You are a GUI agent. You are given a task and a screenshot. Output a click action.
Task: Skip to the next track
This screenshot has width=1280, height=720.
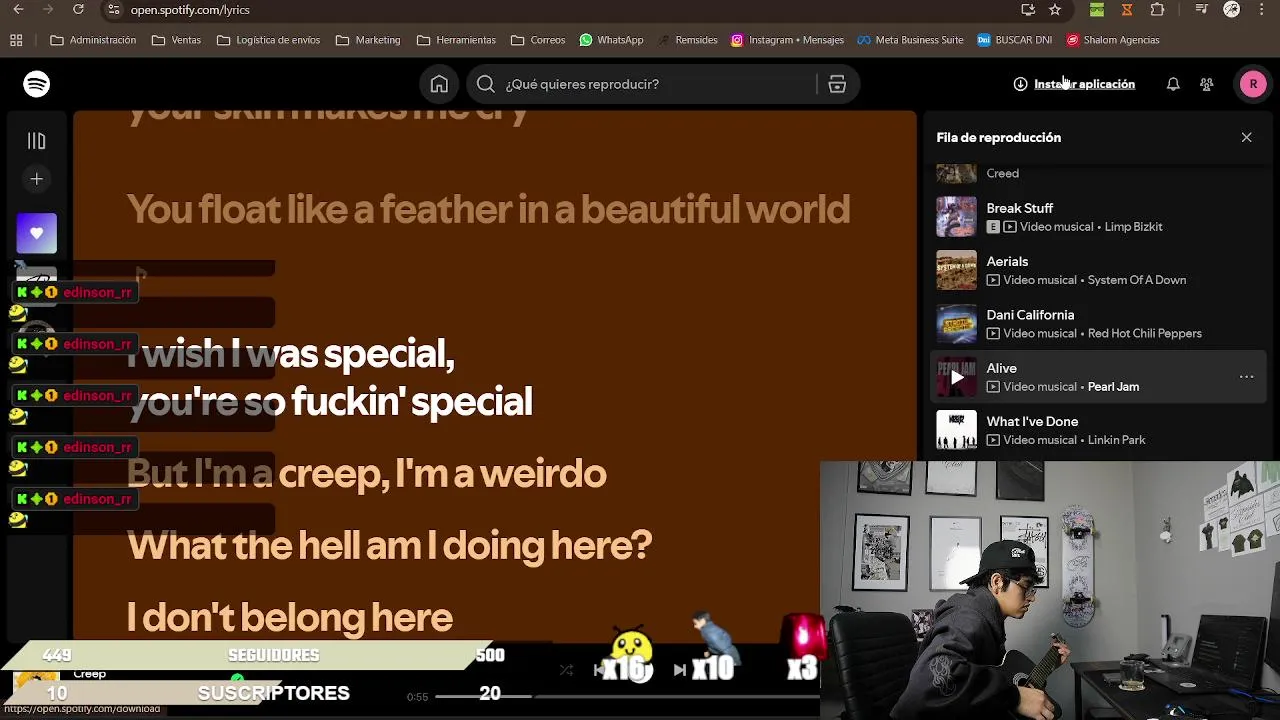(x=680, y=670)
